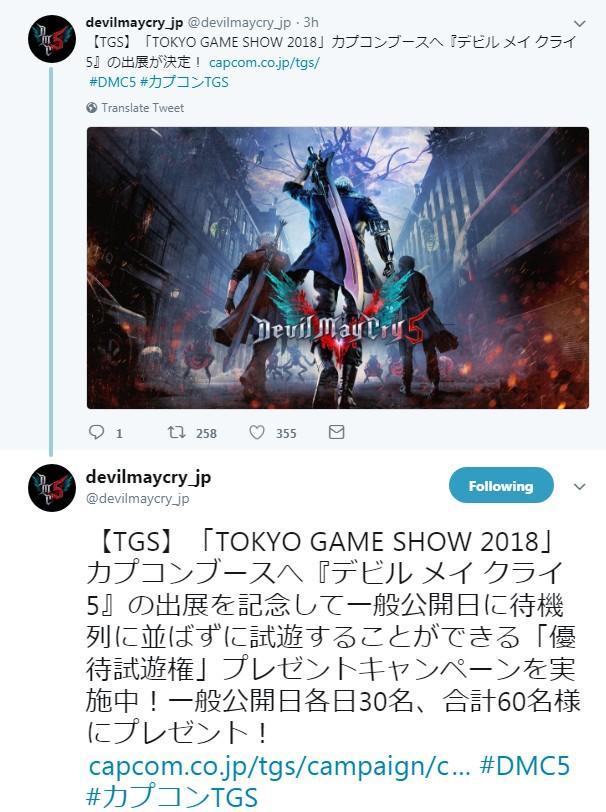The height and width of the screenshot is (812, 606).
Task: Open the top devilmaycry_jp profile avatar
Action: pos(52,39)
